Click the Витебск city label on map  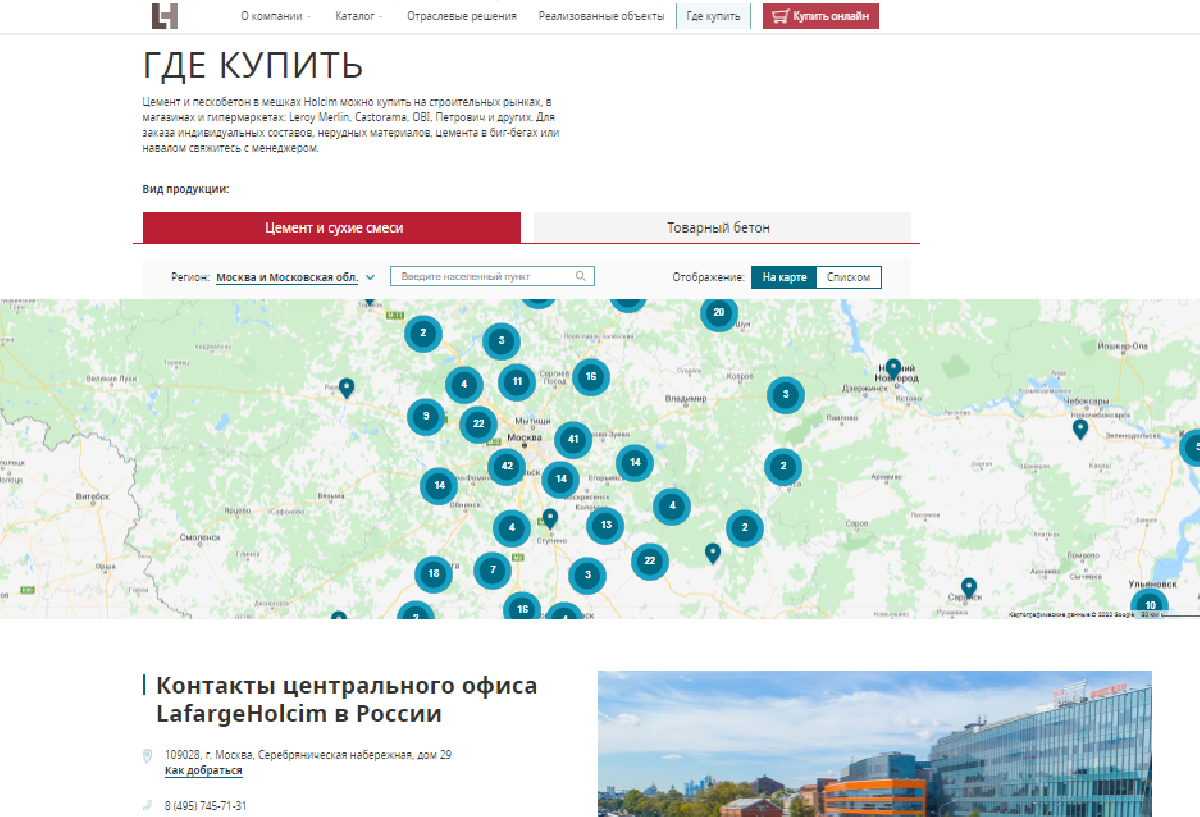point(91,496)
